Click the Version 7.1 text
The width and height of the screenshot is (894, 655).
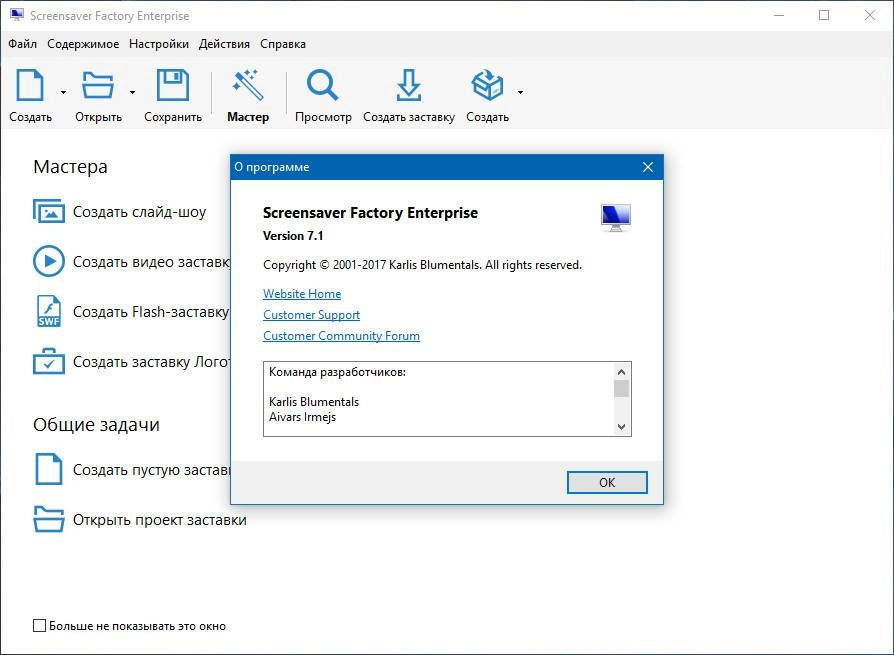293,236
